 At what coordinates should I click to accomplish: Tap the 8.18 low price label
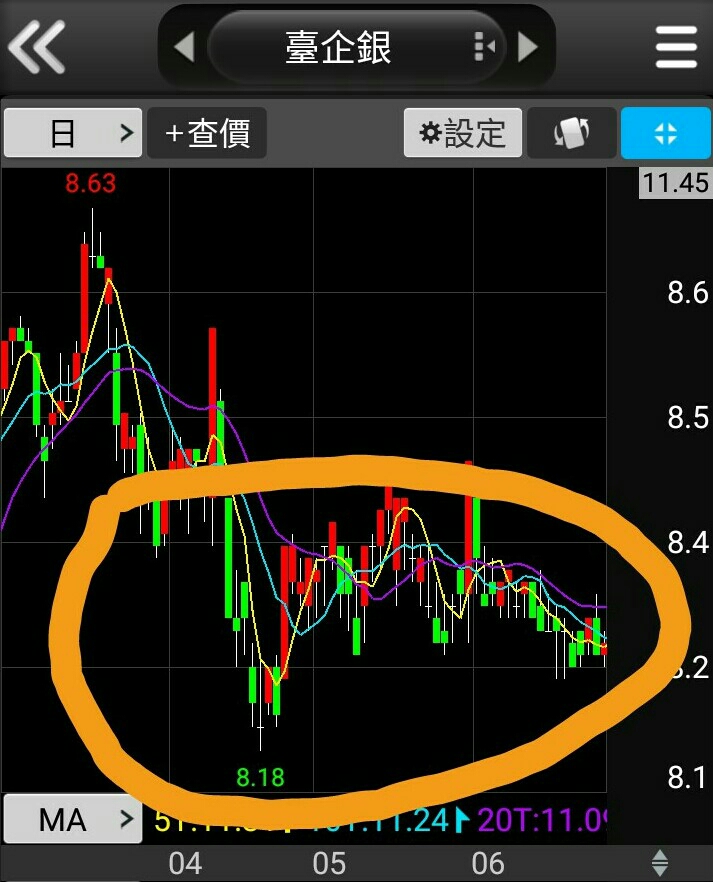point(260,777)
